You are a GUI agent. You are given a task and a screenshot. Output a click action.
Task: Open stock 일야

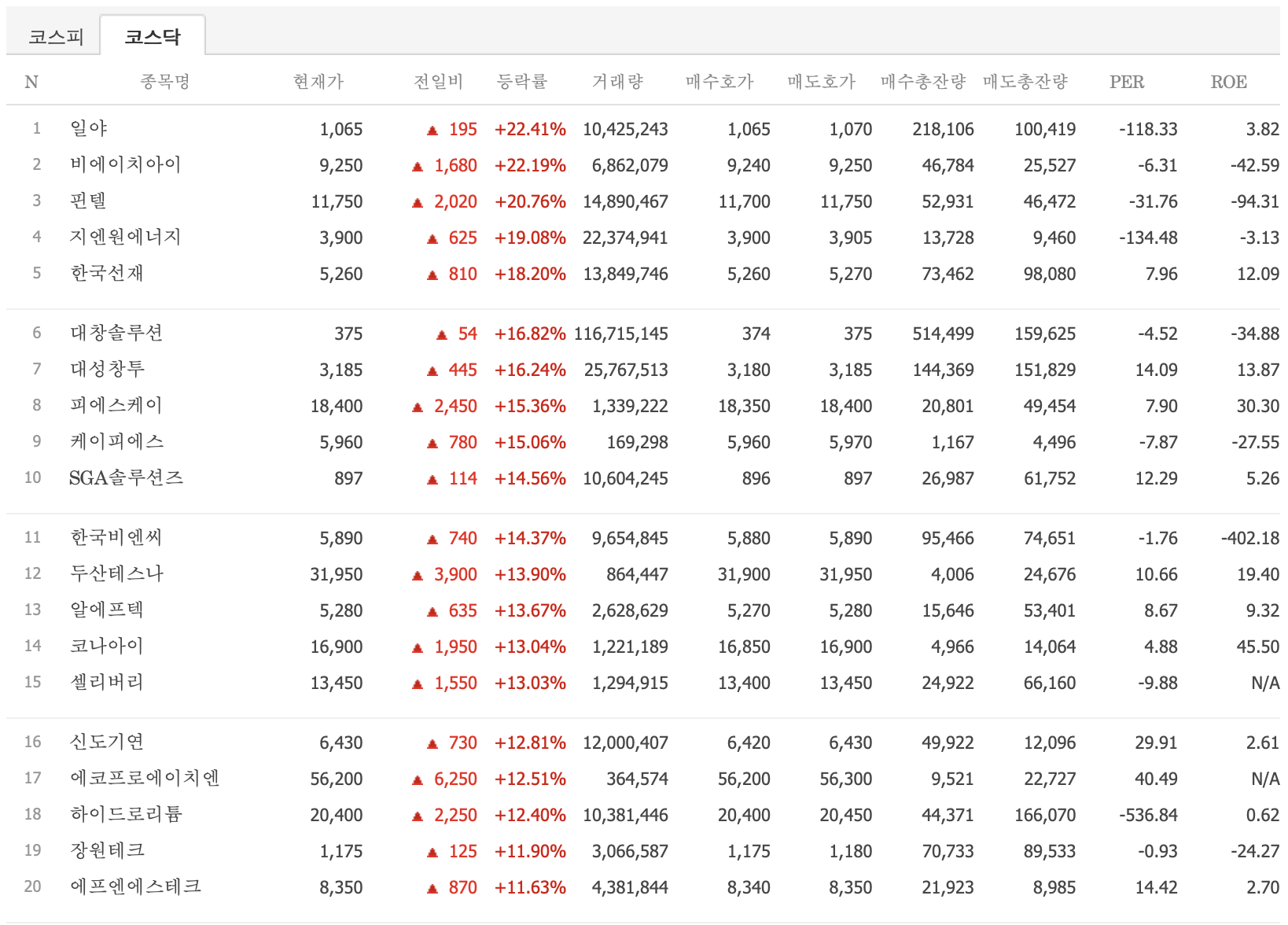tap(89, 128)
